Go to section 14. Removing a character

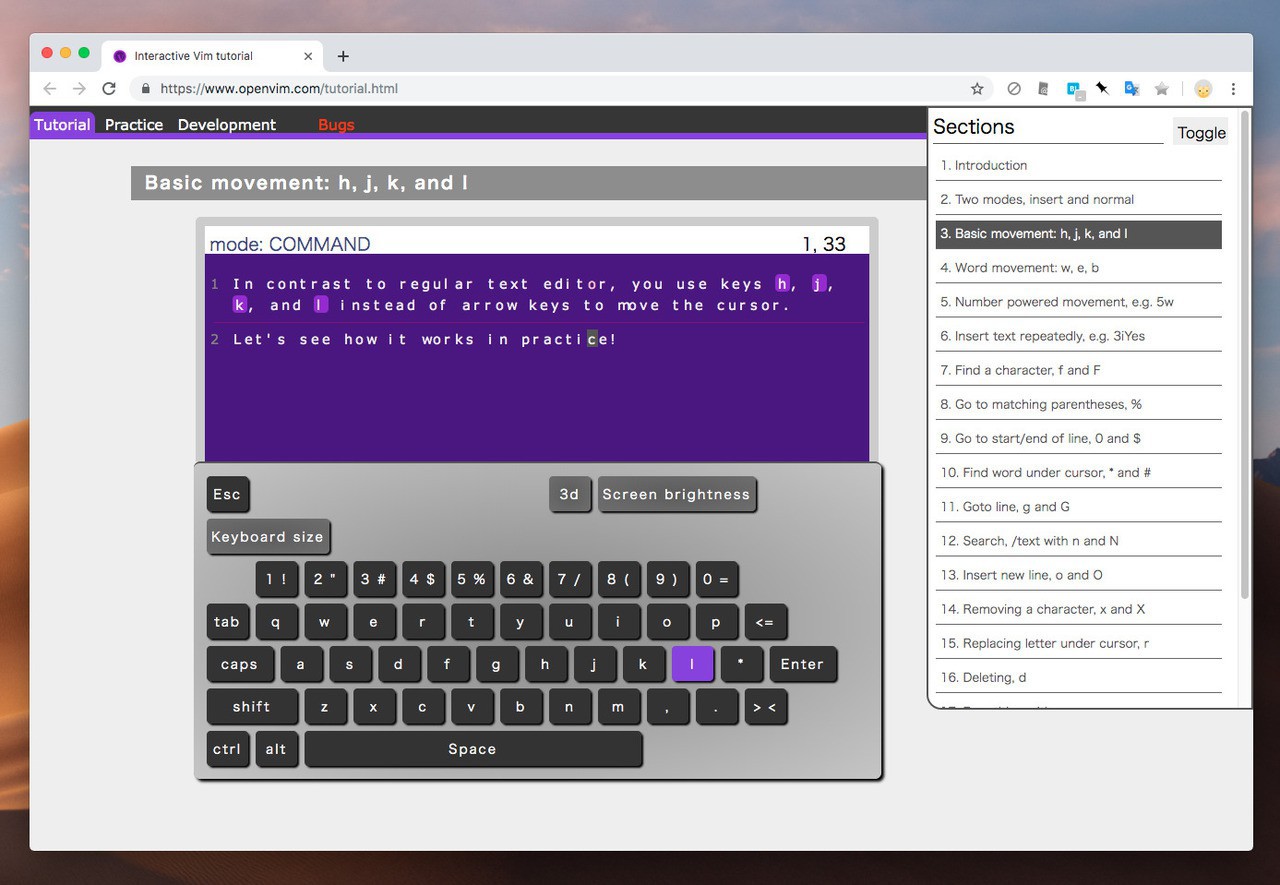[x=1079, y=608]
